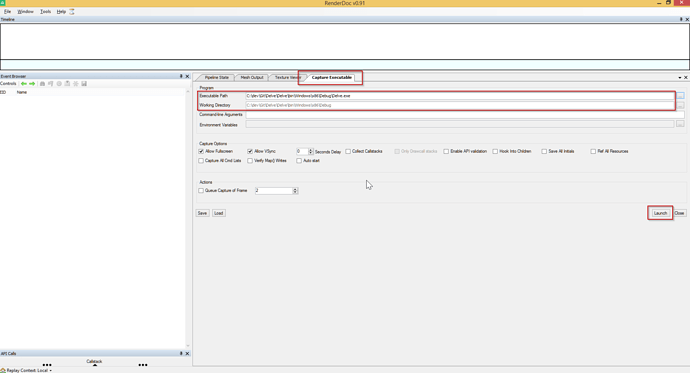
Task: Click the Launch button
Action: click(660, 213)
